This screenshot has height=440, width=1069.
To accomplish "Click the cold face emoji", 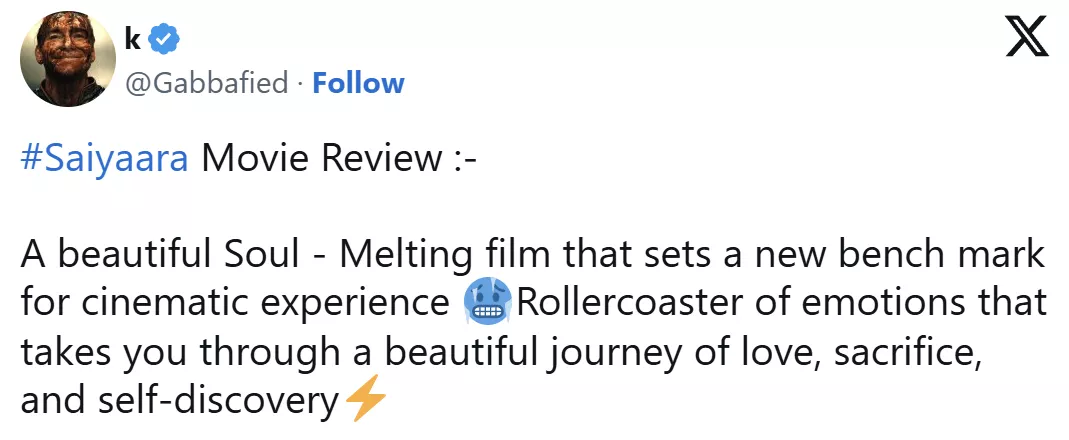I will click(487, 302).
